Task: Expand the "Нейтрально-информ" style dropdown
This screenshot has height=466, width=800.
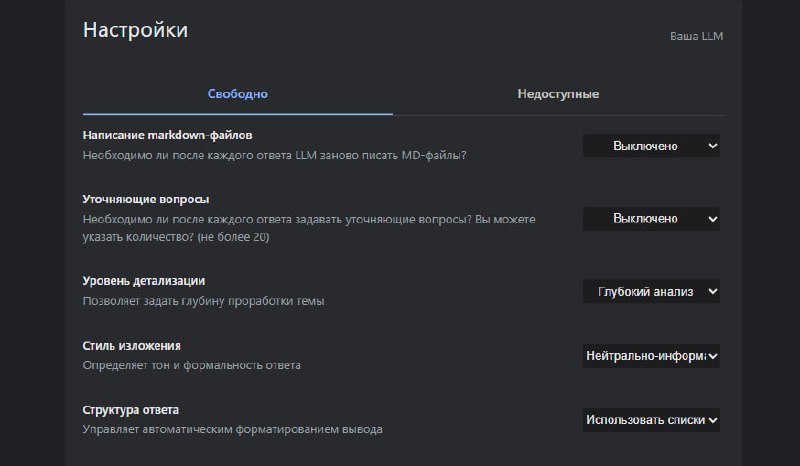Action: tap(651, 355)
